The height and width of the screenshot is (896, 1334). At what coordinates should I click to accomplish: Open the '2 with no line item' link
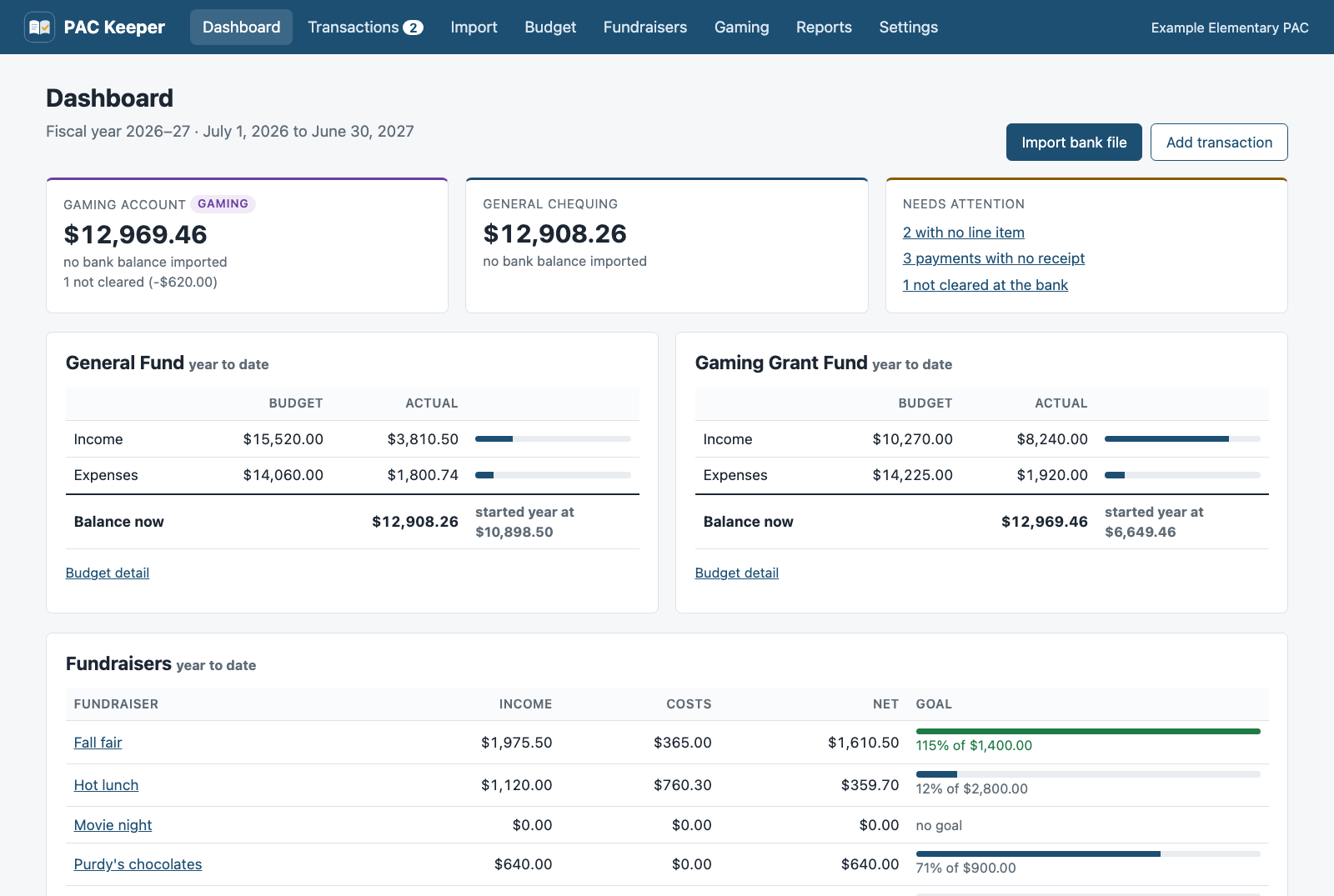coord(964,233)
